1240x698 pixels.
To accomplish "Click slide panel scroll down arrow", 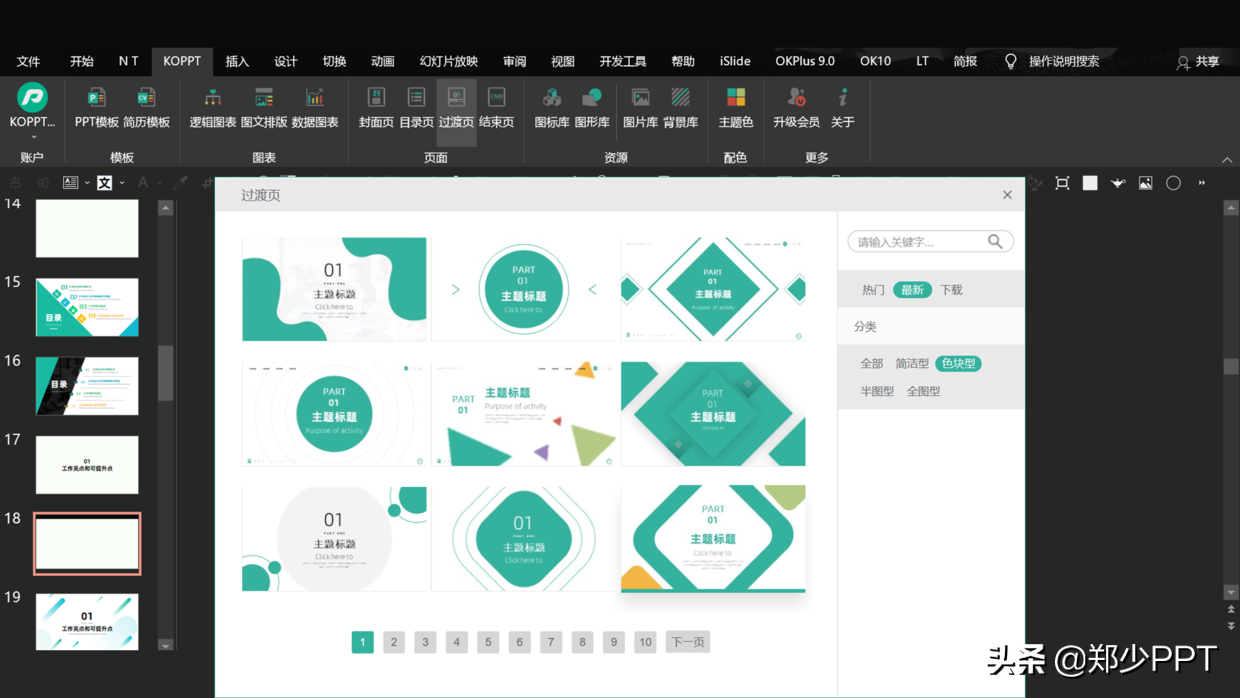I will (x=166, y=645).
